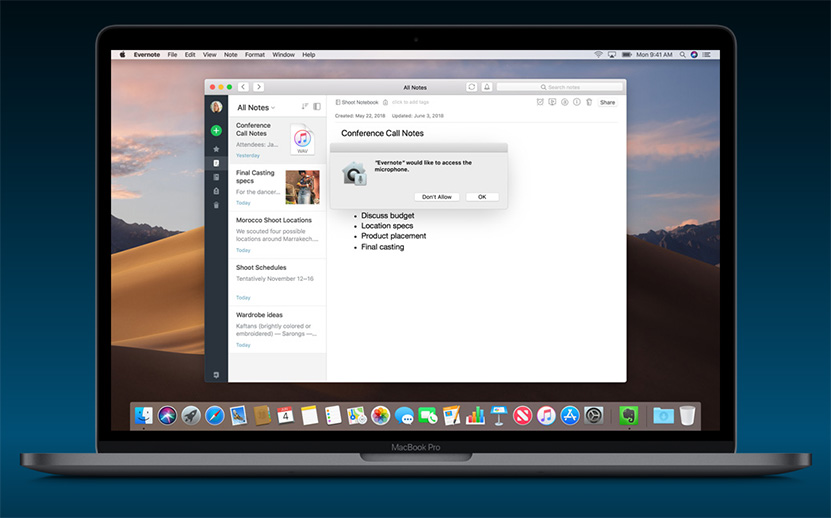Expand the All Notes dropdown
This screenshot has height=518, width=831.
pyautogui.click(x=256, y=108)
